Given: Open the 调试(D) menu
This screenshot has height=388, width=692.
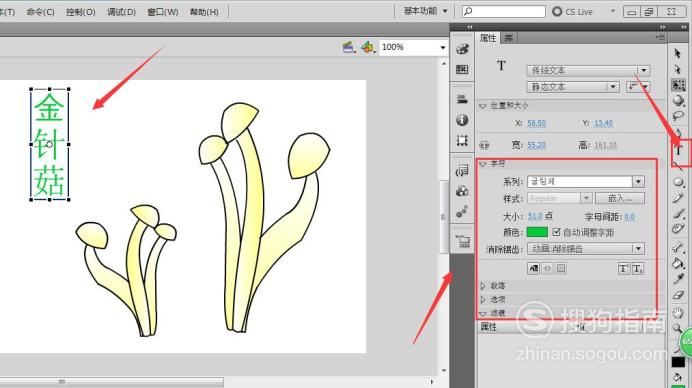Looking at the screenshot, I should coord(121,12).
